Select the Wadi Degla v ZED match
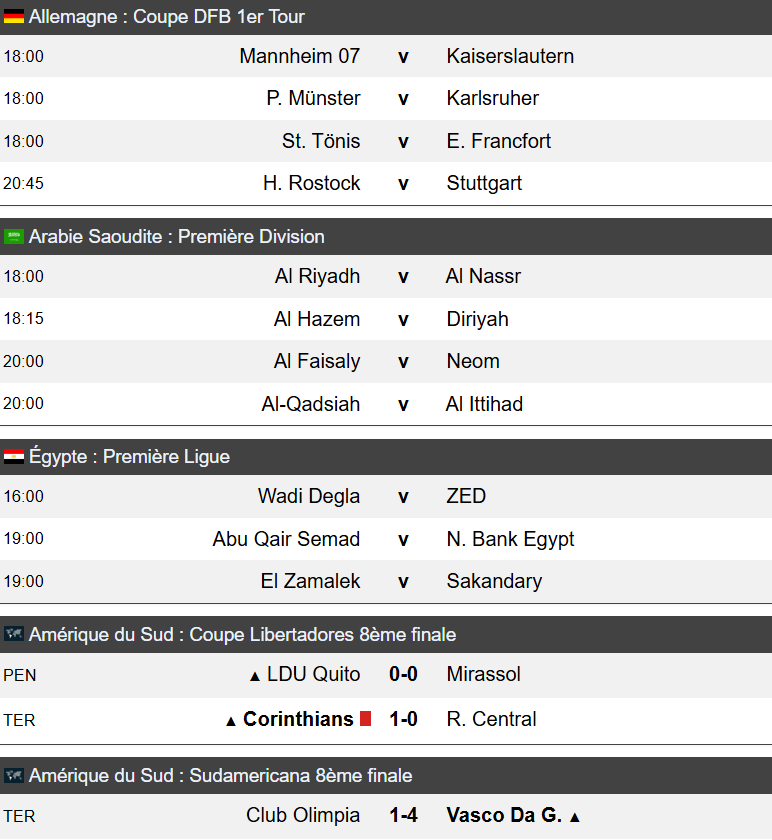This screenshot has height=840, width=772. (386, 496)
